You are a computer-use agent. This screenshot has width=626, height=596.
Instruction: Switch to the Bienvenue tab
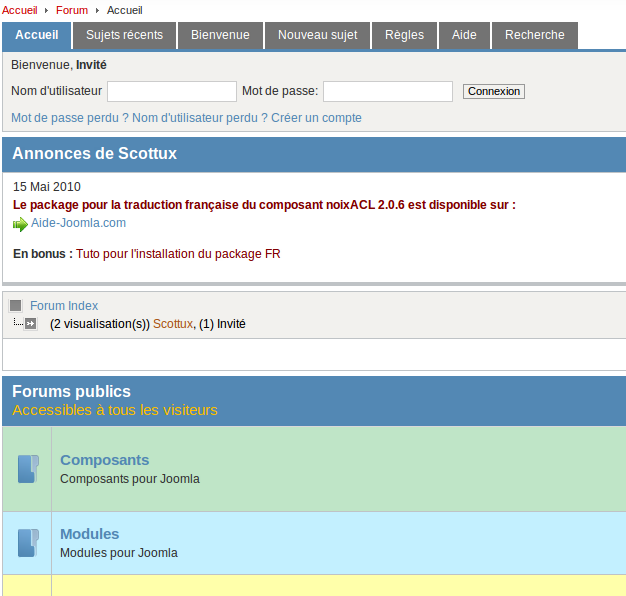(x=220, y=35)
